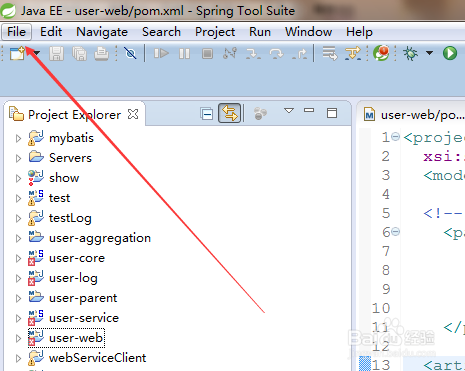
Task: Open the Search menu
Action: 161,32
